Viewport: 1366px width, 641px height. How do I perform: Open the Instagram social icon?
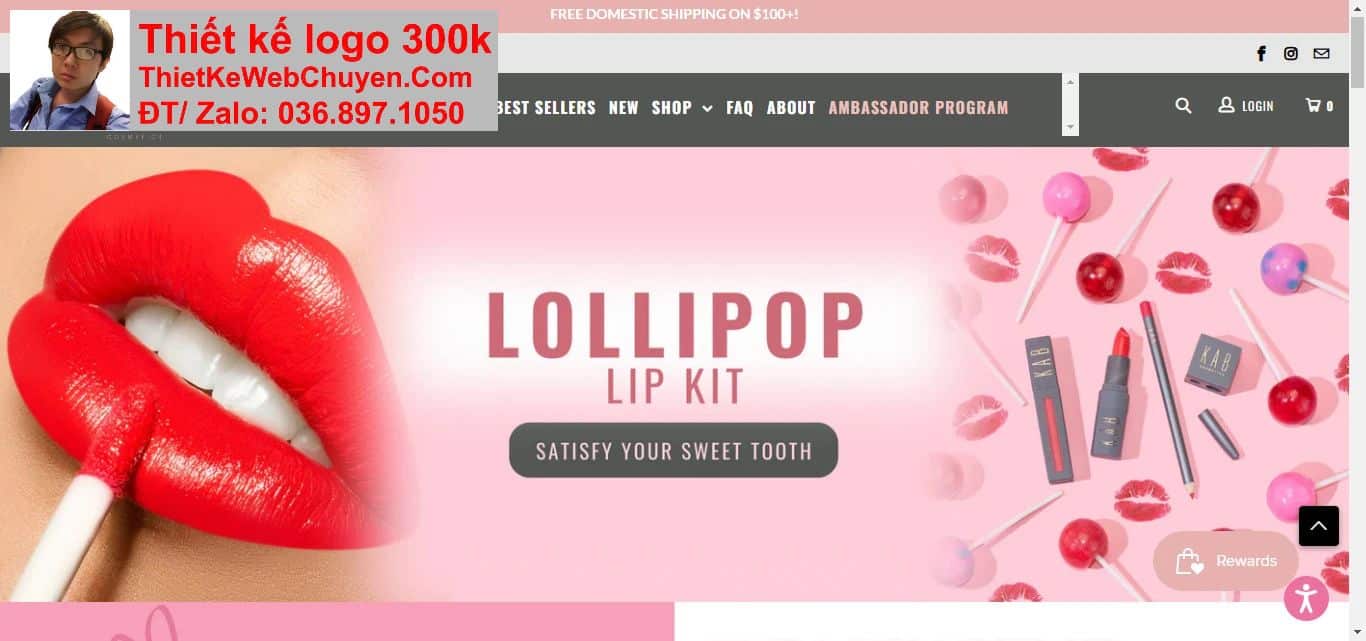(1291, 54)
